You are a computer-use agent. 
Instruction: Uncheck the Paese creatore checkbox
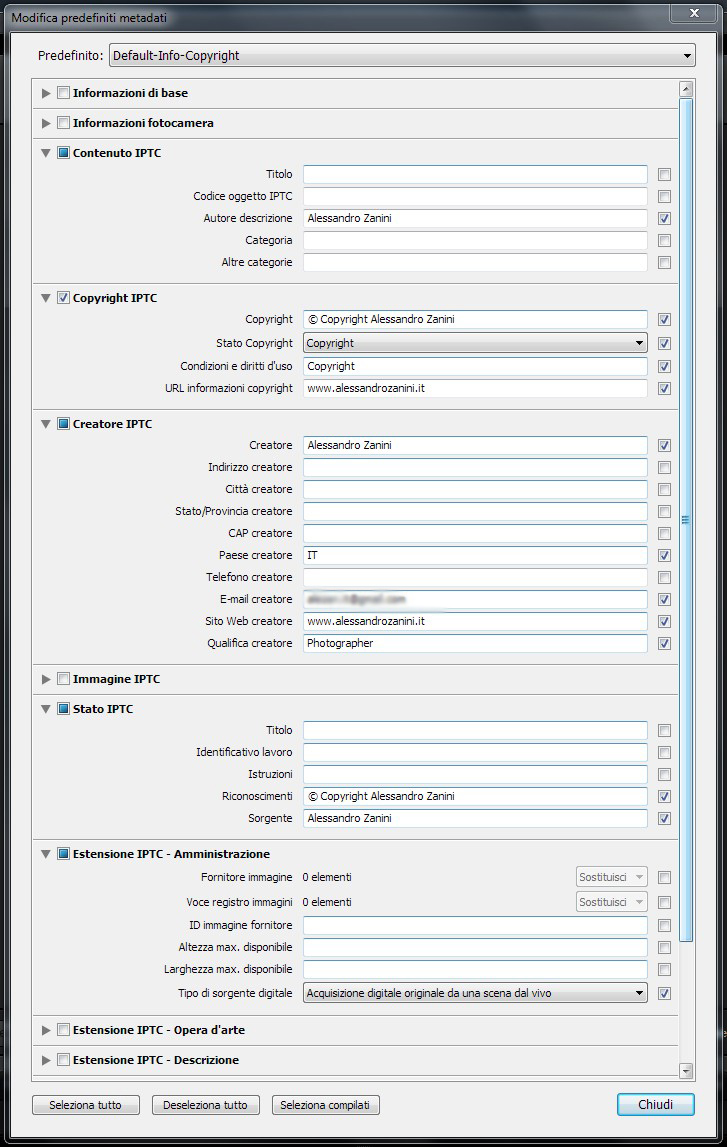click(x=665, y=556)
